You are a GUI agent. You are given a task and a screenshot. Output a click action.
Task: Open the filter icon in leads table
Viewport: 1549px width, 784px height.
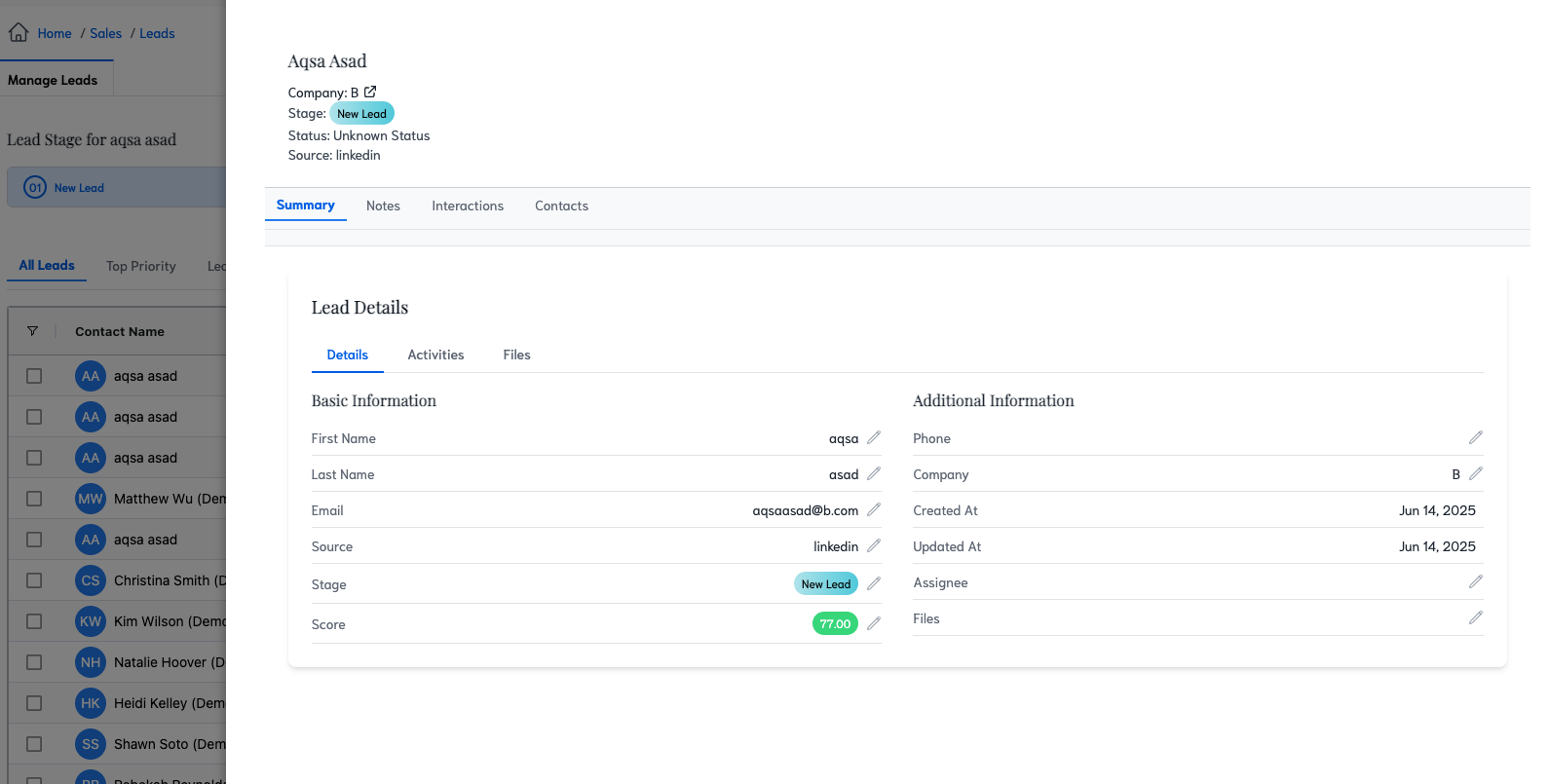(32, 331)
